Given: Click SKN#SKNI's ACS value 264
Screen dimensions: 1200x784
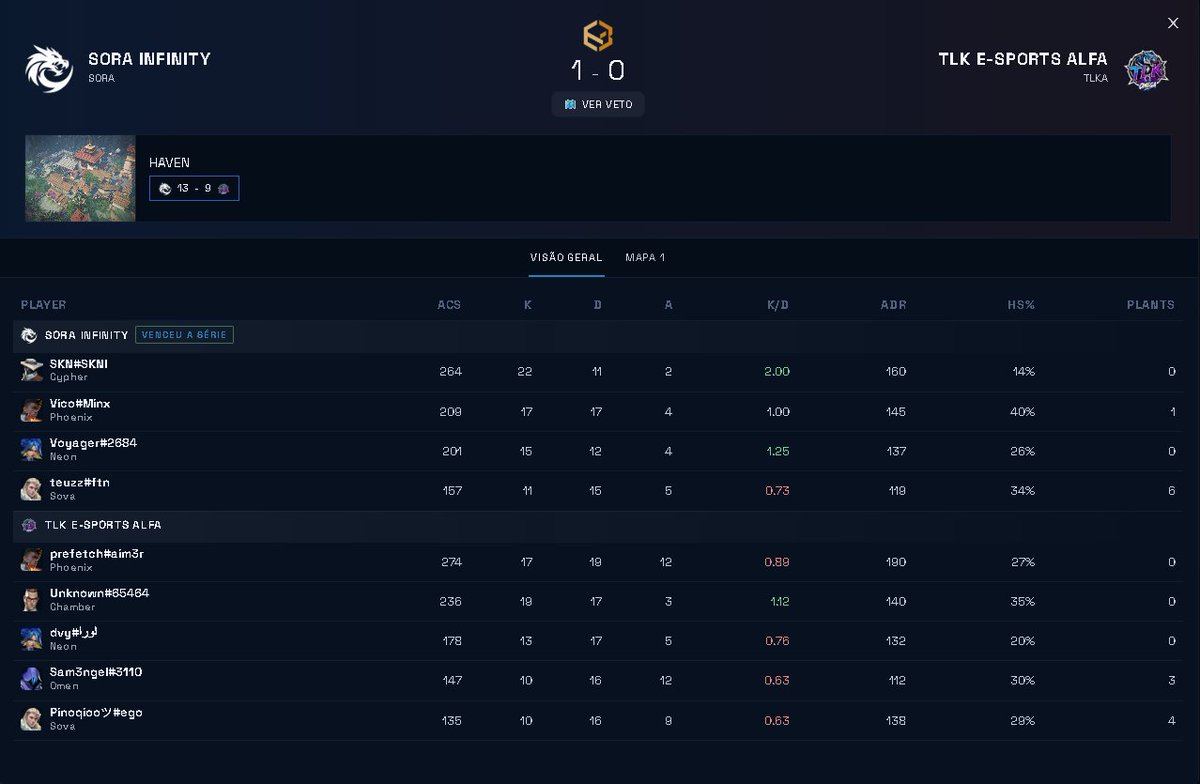Looking at the screenshot, I should click(x=450, y=371).
